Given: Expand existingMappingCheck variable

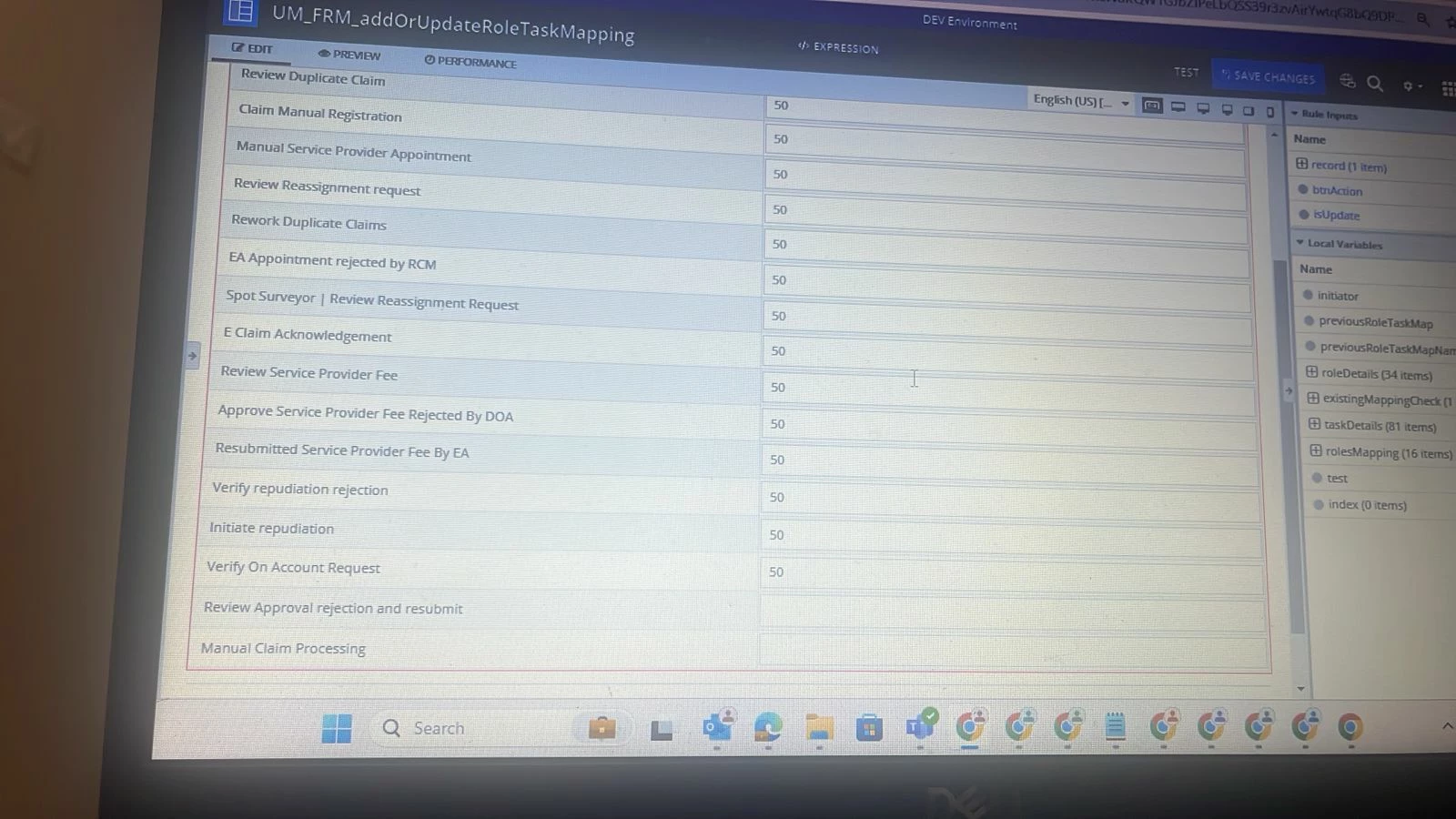Looking at the screenshot, I should (1314, 399).
